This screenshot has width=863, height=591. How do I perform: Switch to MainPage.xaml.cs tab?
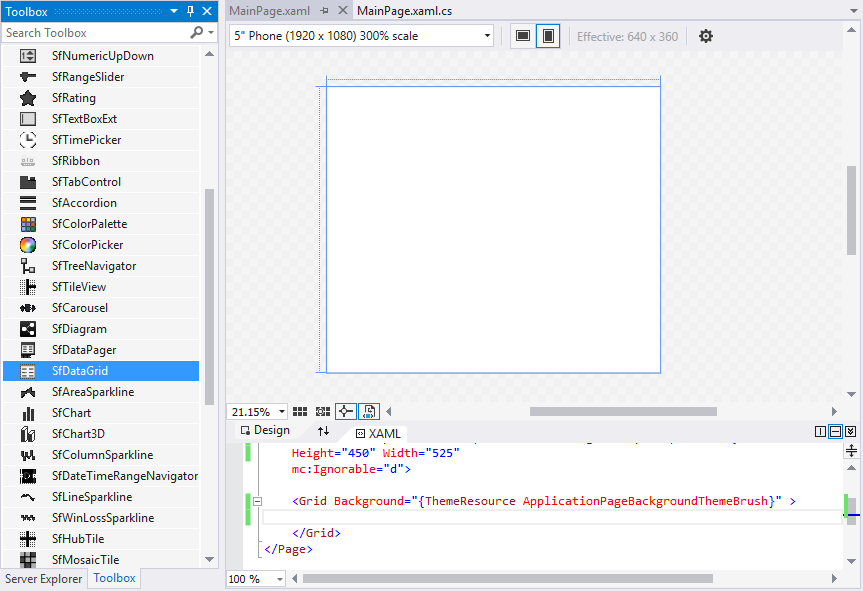(405, 11)
